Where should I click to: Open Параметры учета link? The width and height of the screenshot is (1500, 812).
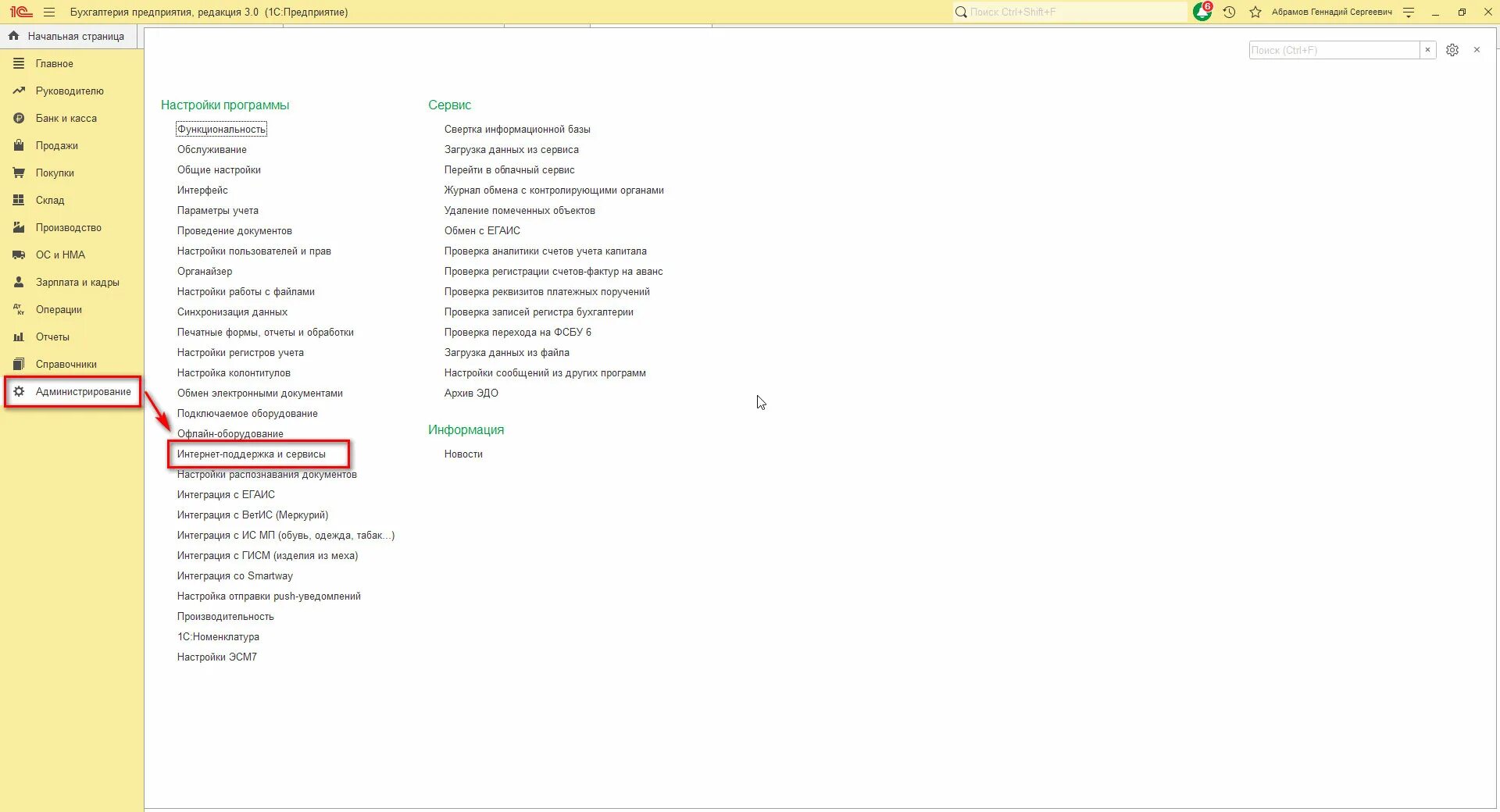point(218,211)
